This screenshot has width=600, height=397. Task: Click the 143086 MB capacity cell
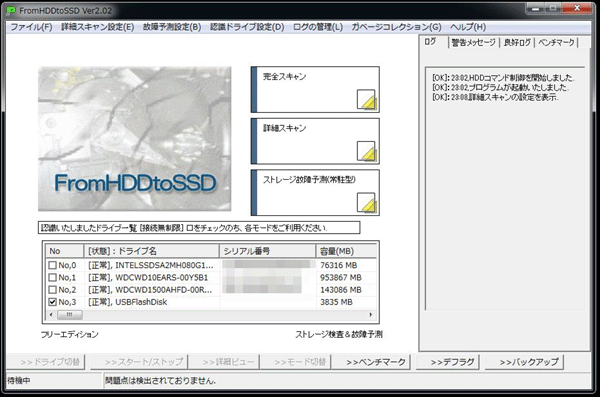341,289
